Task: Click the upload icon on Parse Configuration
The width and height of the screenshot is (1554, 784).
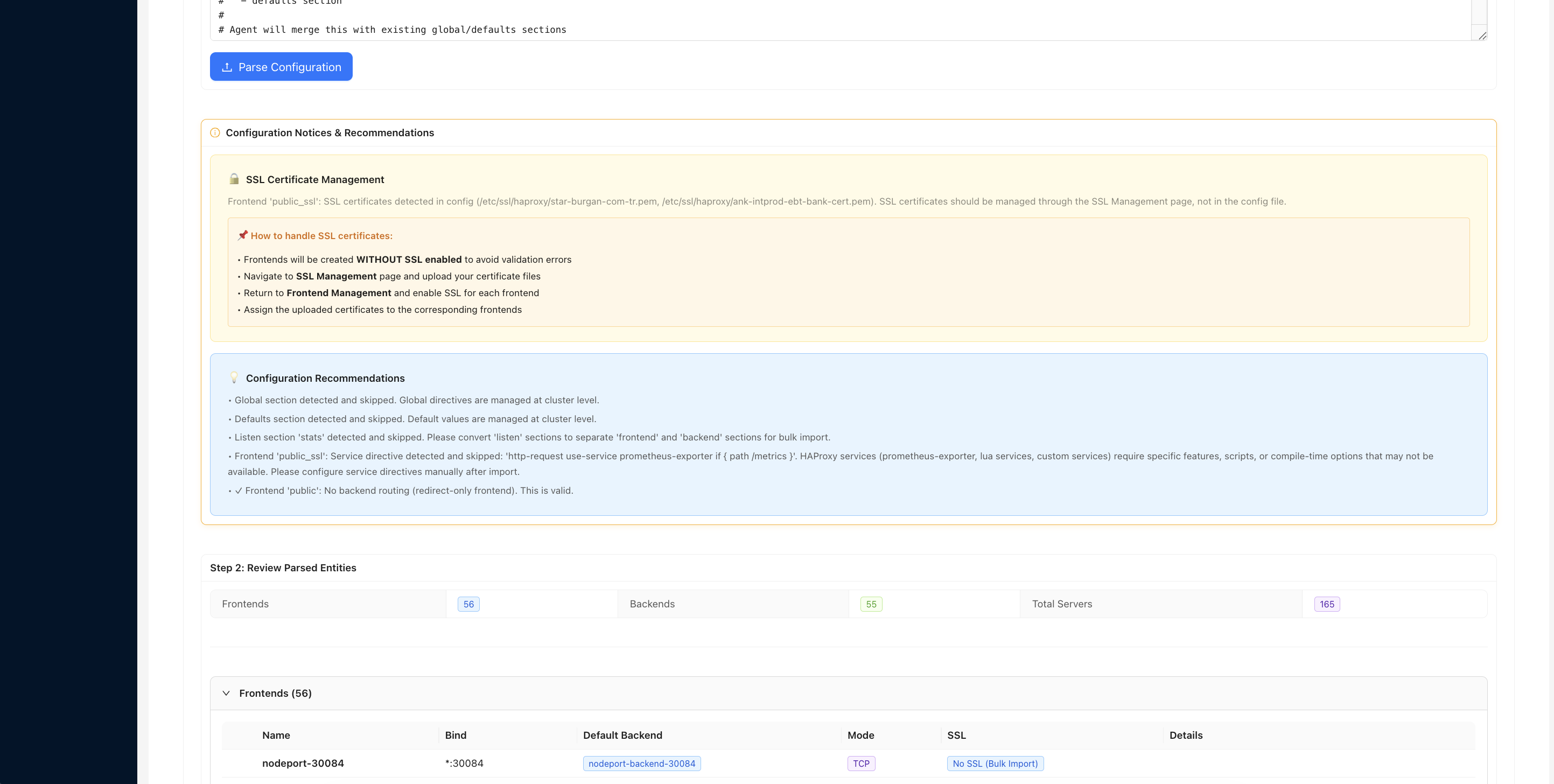Action: 227,67
